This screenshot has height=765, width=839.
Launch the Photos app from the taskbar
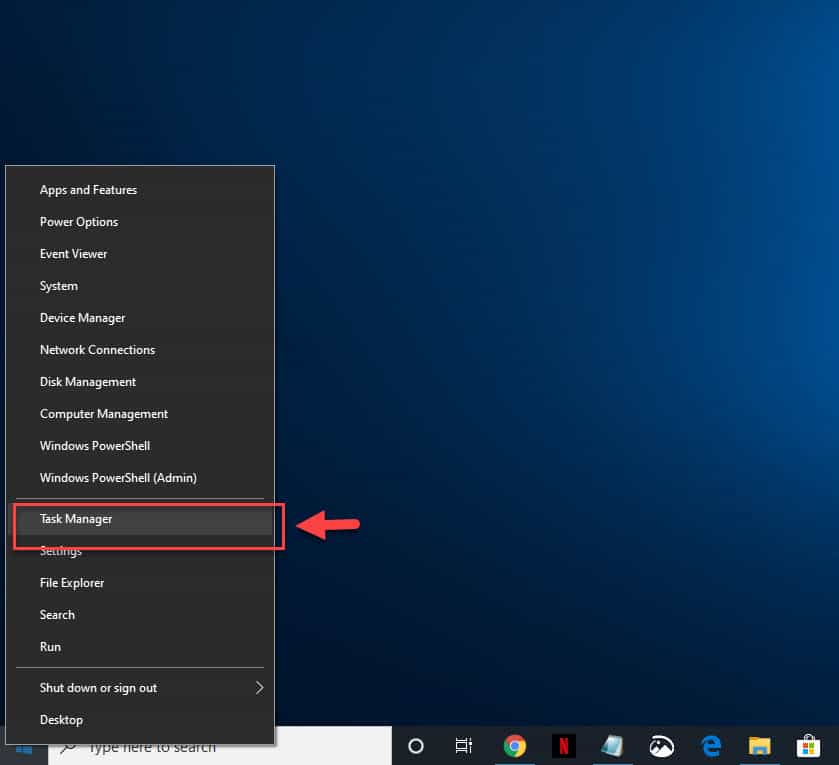tap(661, 746)
